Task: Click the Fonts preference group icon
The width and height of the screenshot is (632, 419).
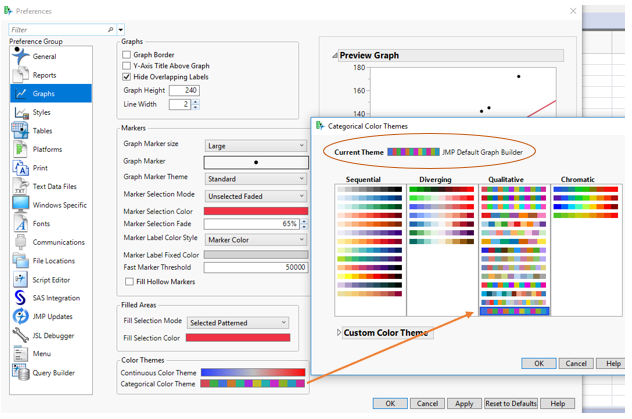Action: [21, 223]
